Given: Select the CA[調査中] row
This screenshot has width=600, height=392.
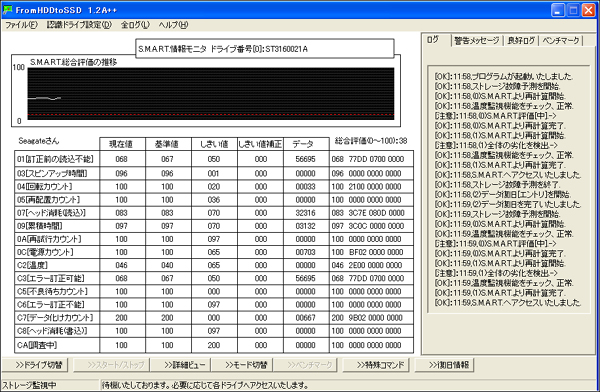Looking at the screenshot, I should pyautogui.click(x=214, y=345).
